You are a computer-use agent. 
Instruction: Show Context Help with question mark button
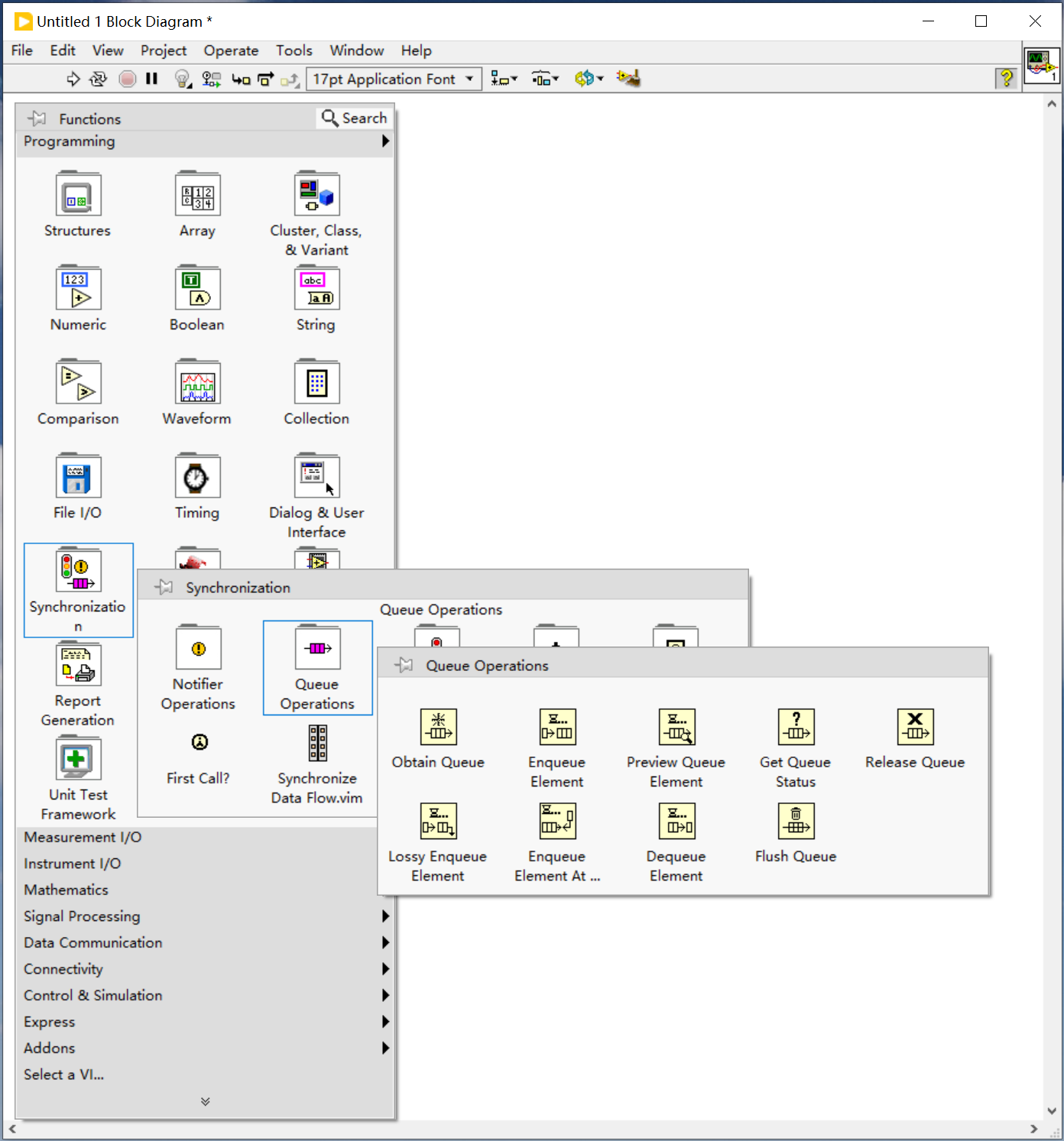[1006, 77]
